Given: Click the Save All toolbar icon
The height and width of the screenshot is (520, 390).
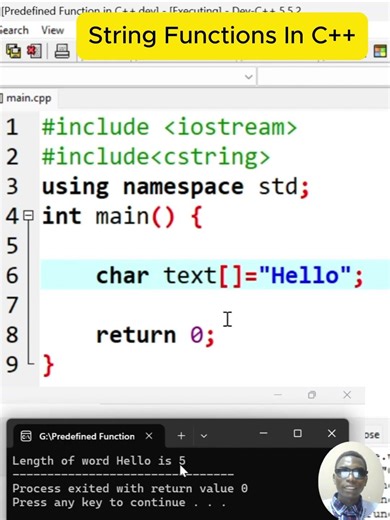Looking at the screenshot, I should point(13,51).
